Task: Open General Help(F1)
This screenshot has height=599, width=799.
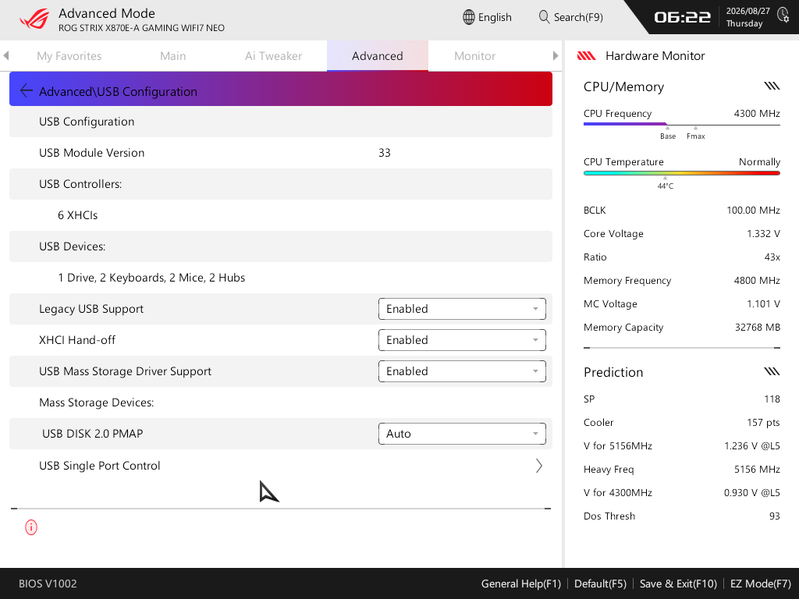Action: (521, 584)
